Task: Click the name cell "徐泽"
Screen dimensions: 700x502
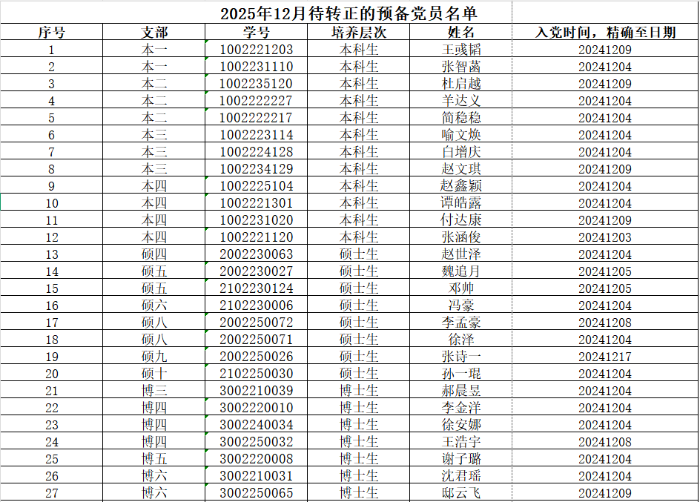Action: click(x=461, y=339)
